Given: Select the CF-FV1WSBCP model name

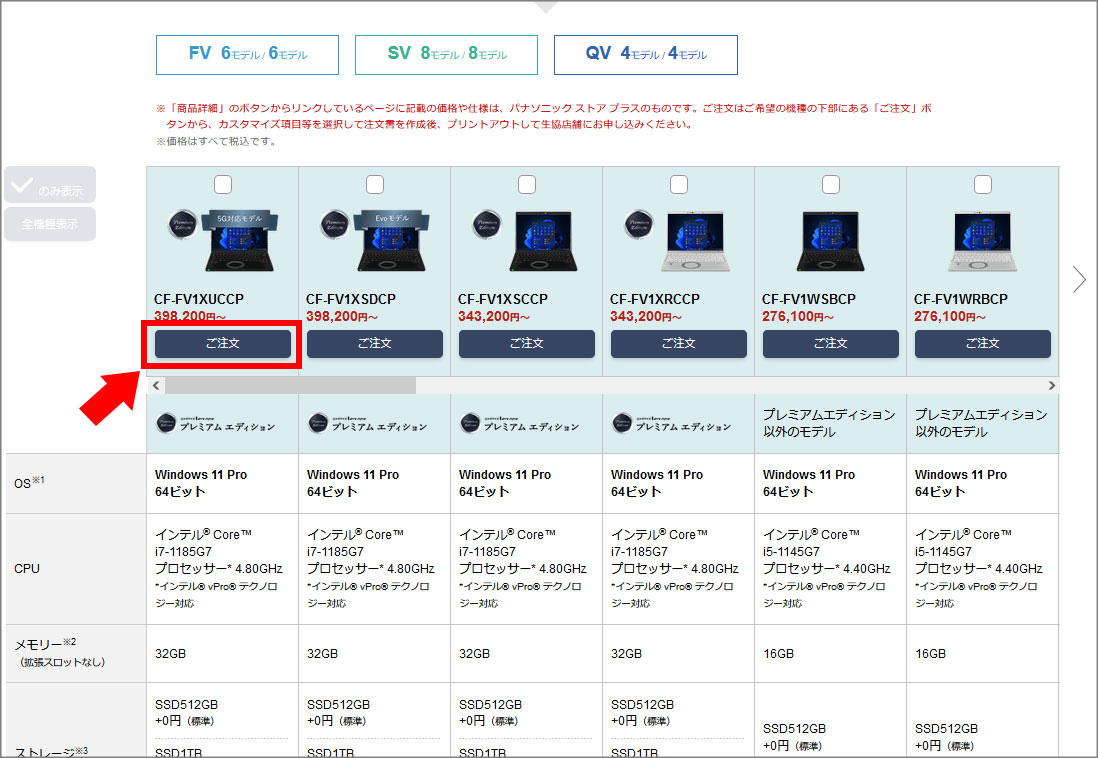Looking at the screenshot, I should (809, 299).
